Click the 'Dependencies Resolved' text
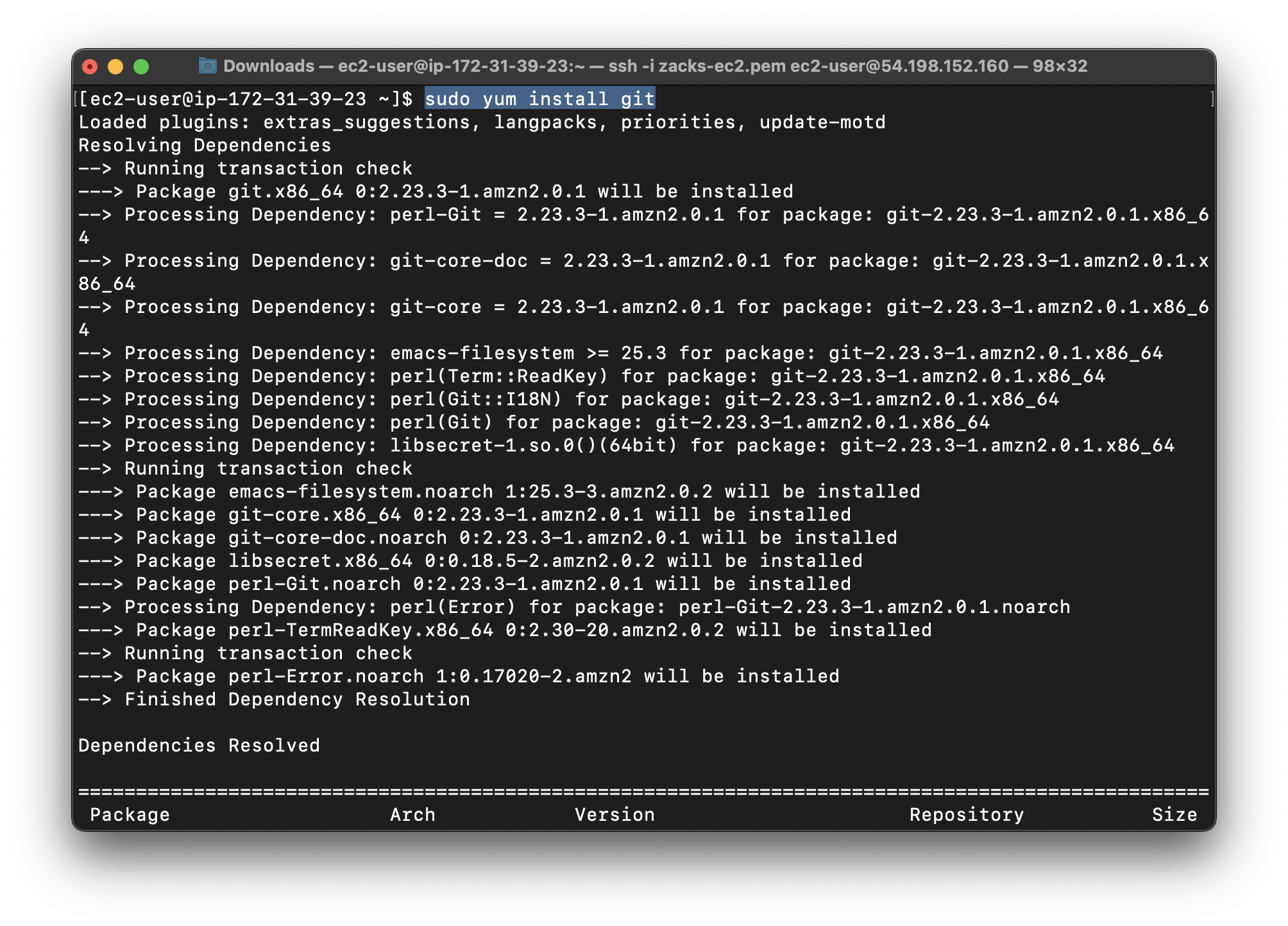This screenshot has width=1288, height=926. (199, 745)
